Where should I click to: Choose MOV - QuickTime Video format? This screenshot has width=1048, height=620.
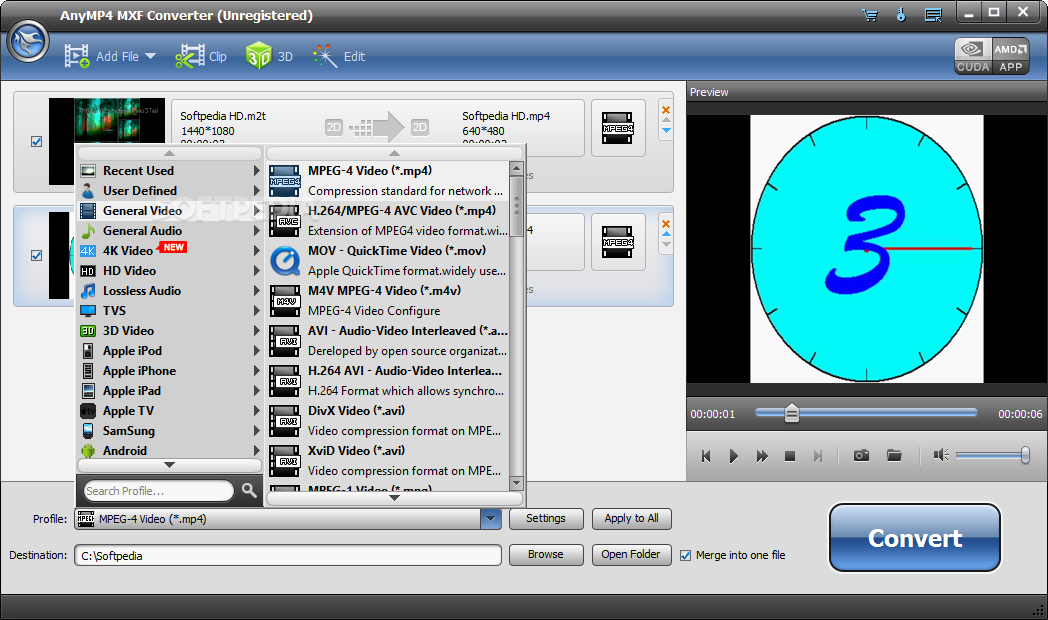tap(388, 261)
